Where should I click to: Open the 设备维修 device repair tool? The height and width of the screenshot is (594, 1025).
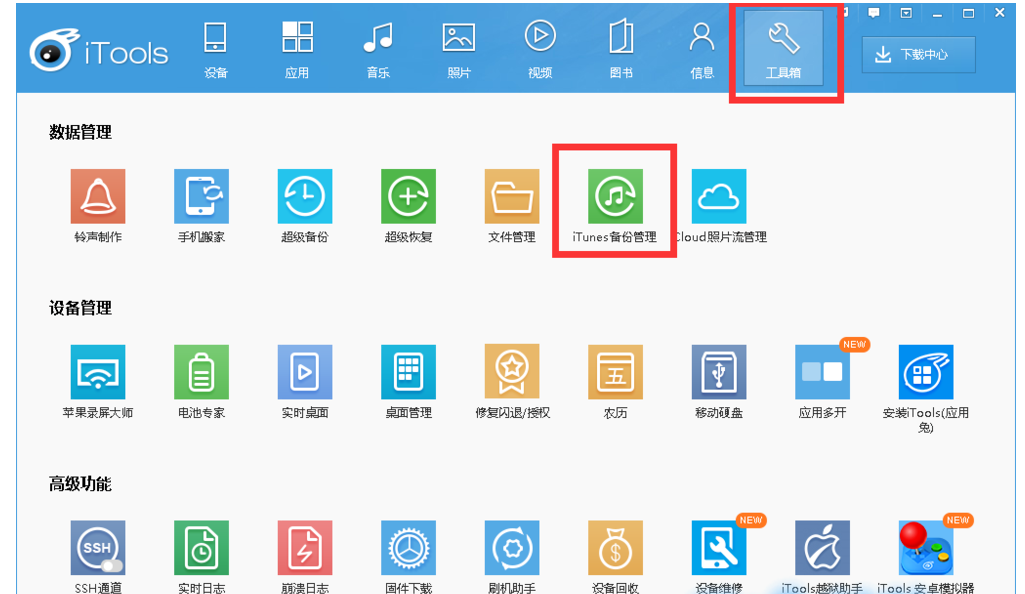click(719, 548)
